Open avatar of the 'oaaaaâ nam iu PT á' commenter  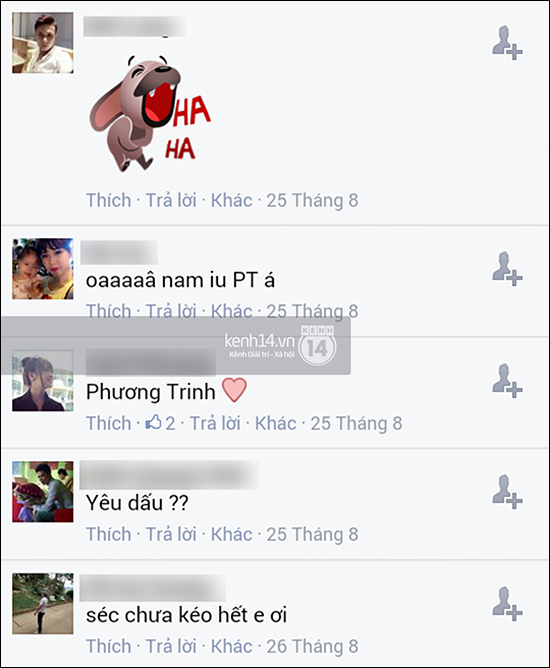(x=43, y=268)
